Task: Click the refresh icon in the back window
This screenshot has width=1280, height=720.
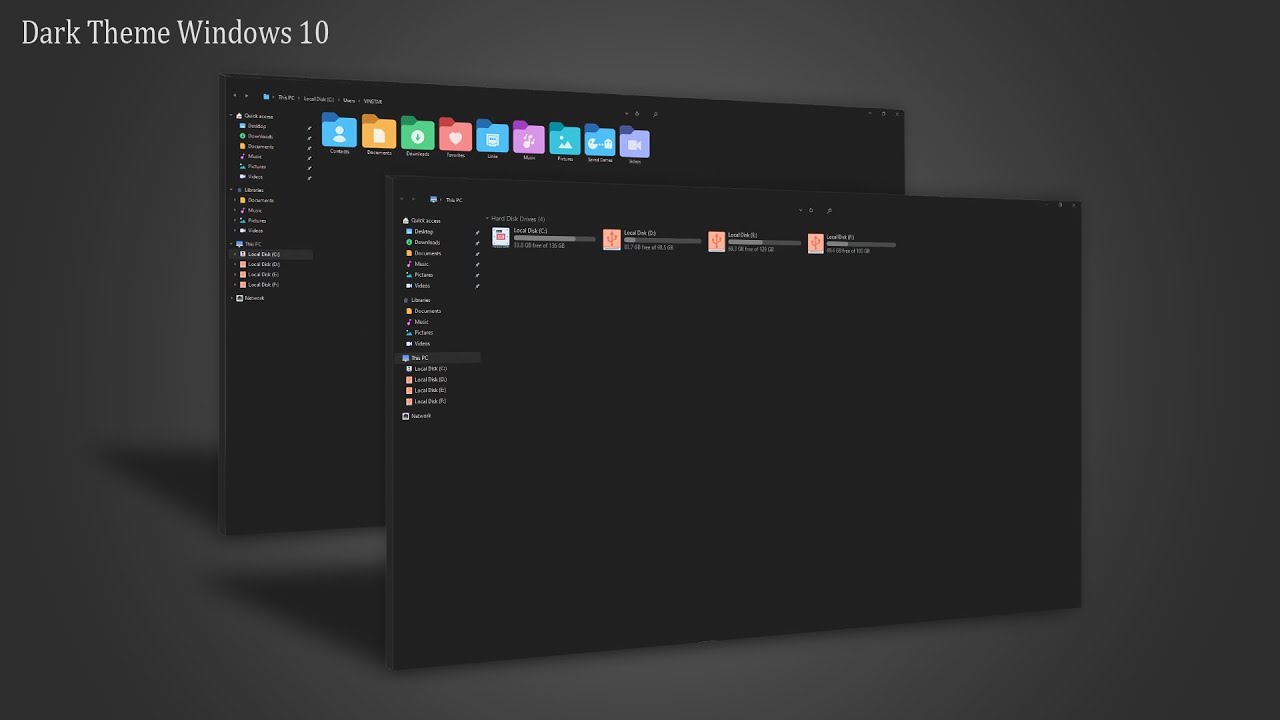Action: tap(639, 114)
